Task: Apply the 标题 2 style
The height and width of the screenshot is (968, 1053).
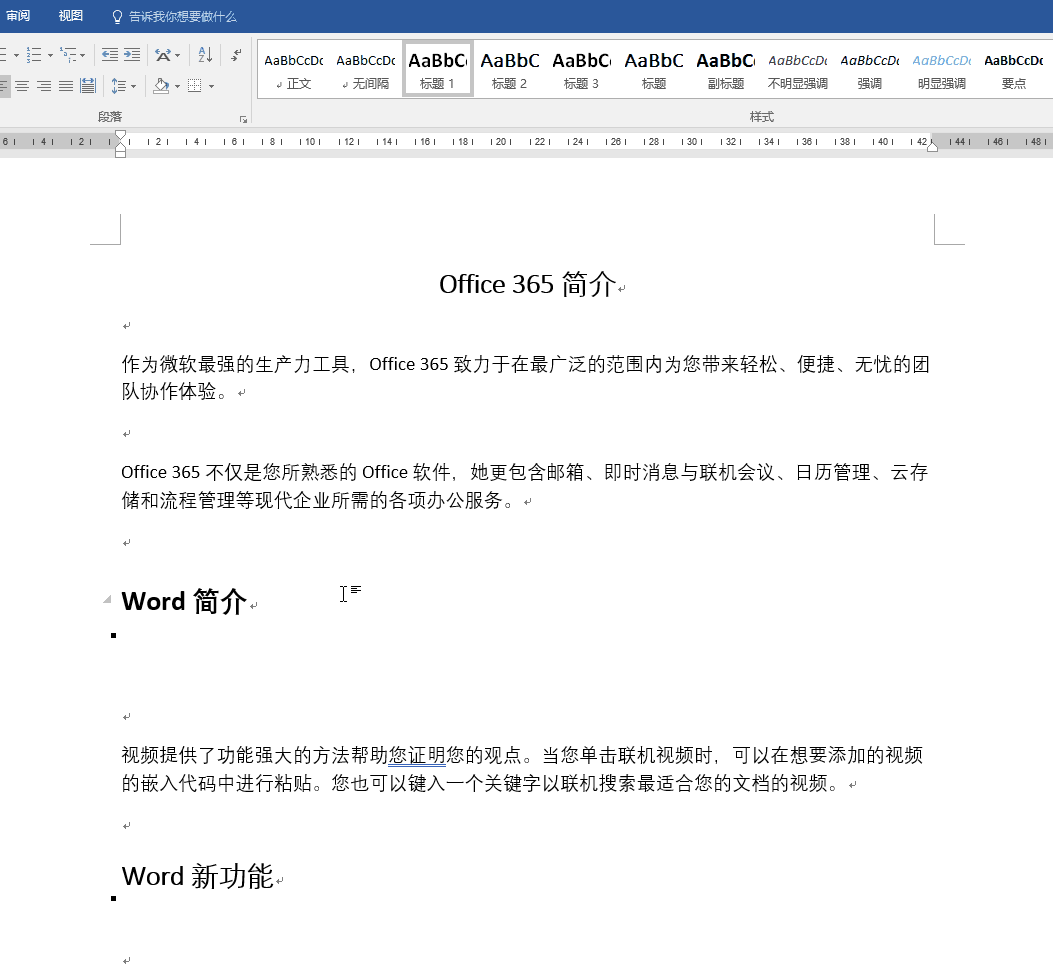Action: pos(510,70)
